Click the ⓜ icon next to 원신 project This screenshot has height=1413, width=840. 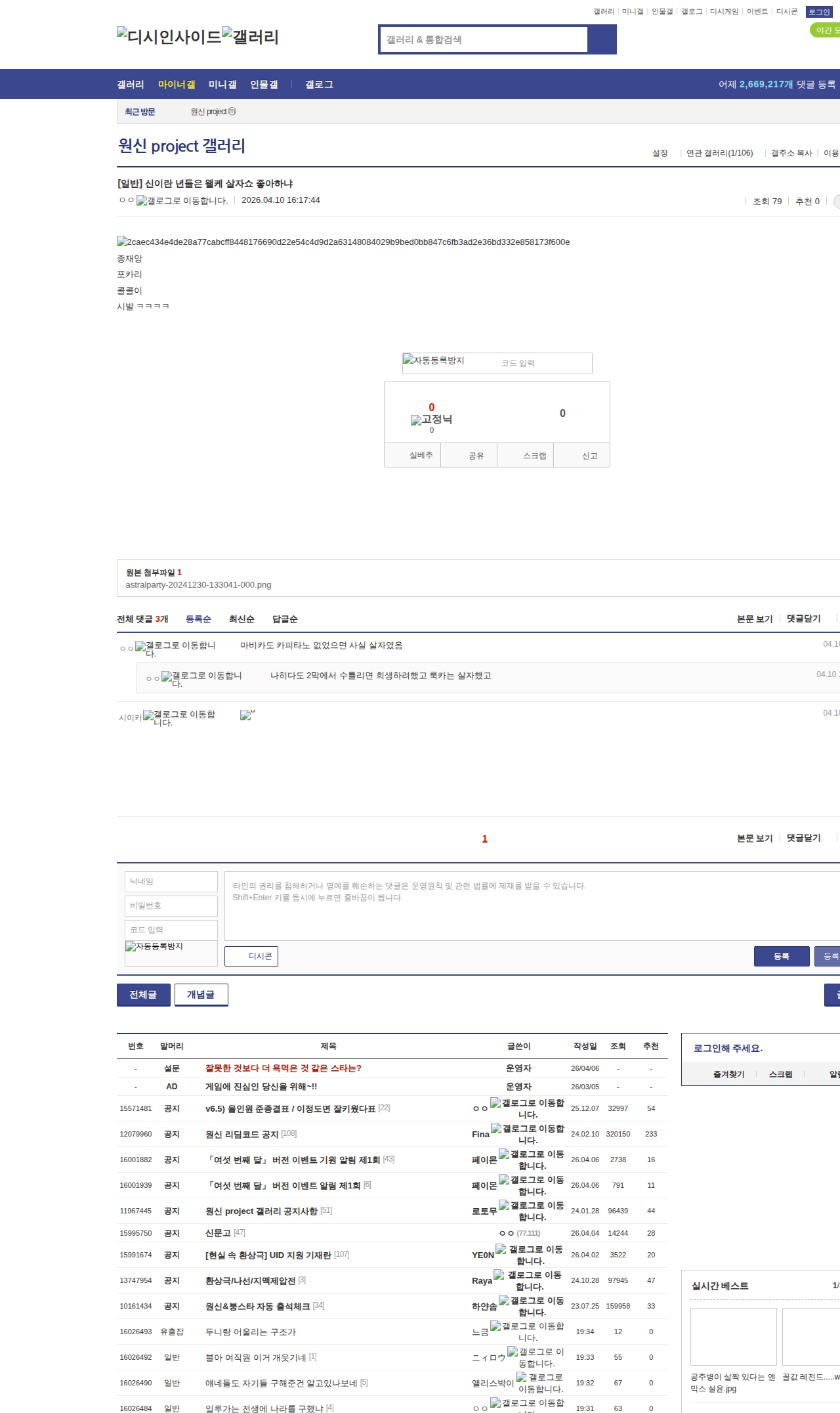(232, 112)
